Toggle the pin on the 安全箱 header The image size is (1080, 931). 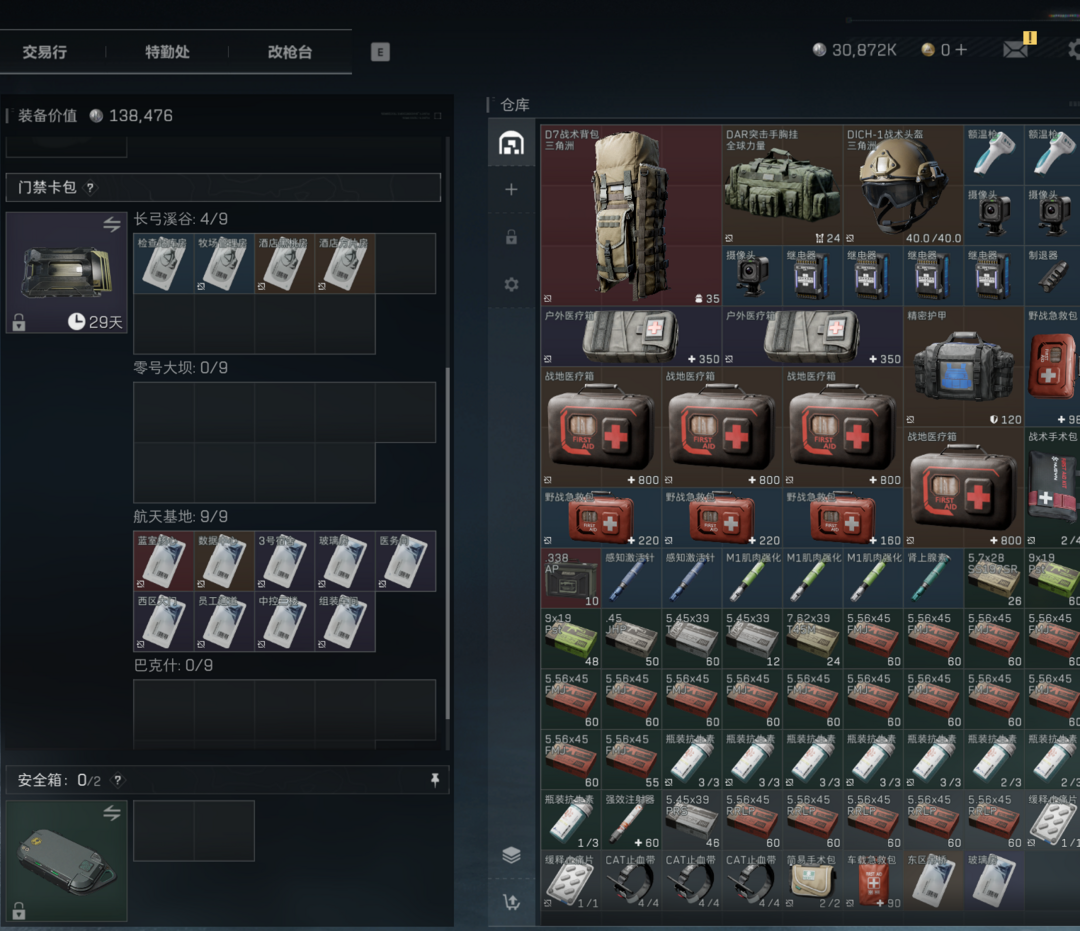click(435, 780)
